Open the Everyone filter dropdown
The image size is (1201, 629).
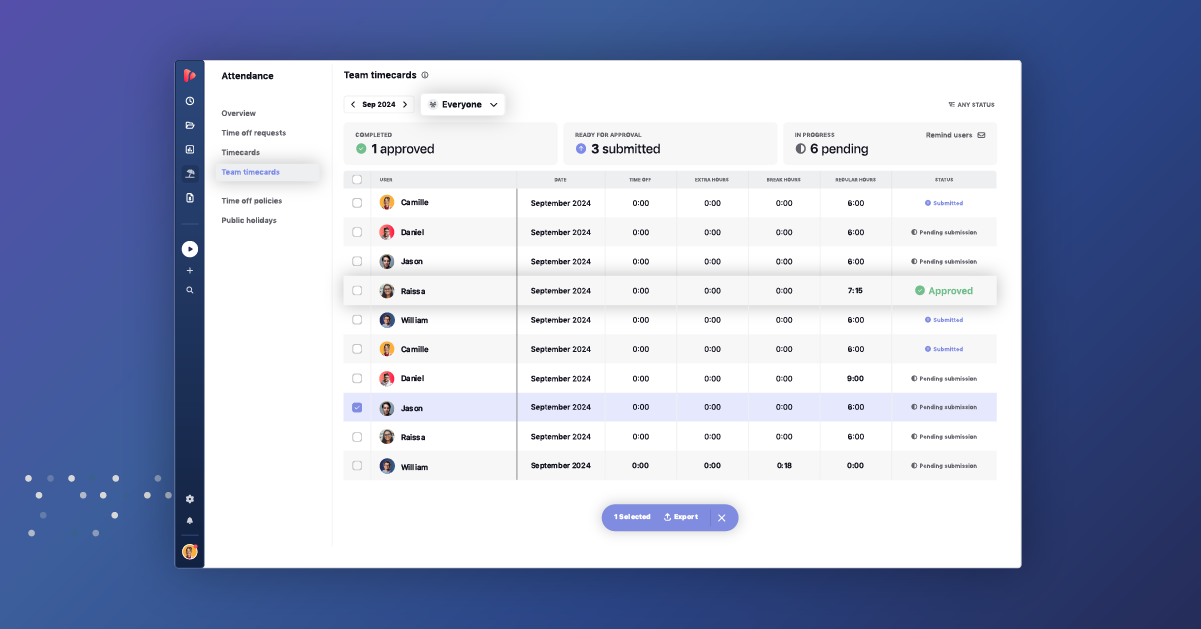coord(462,104)
